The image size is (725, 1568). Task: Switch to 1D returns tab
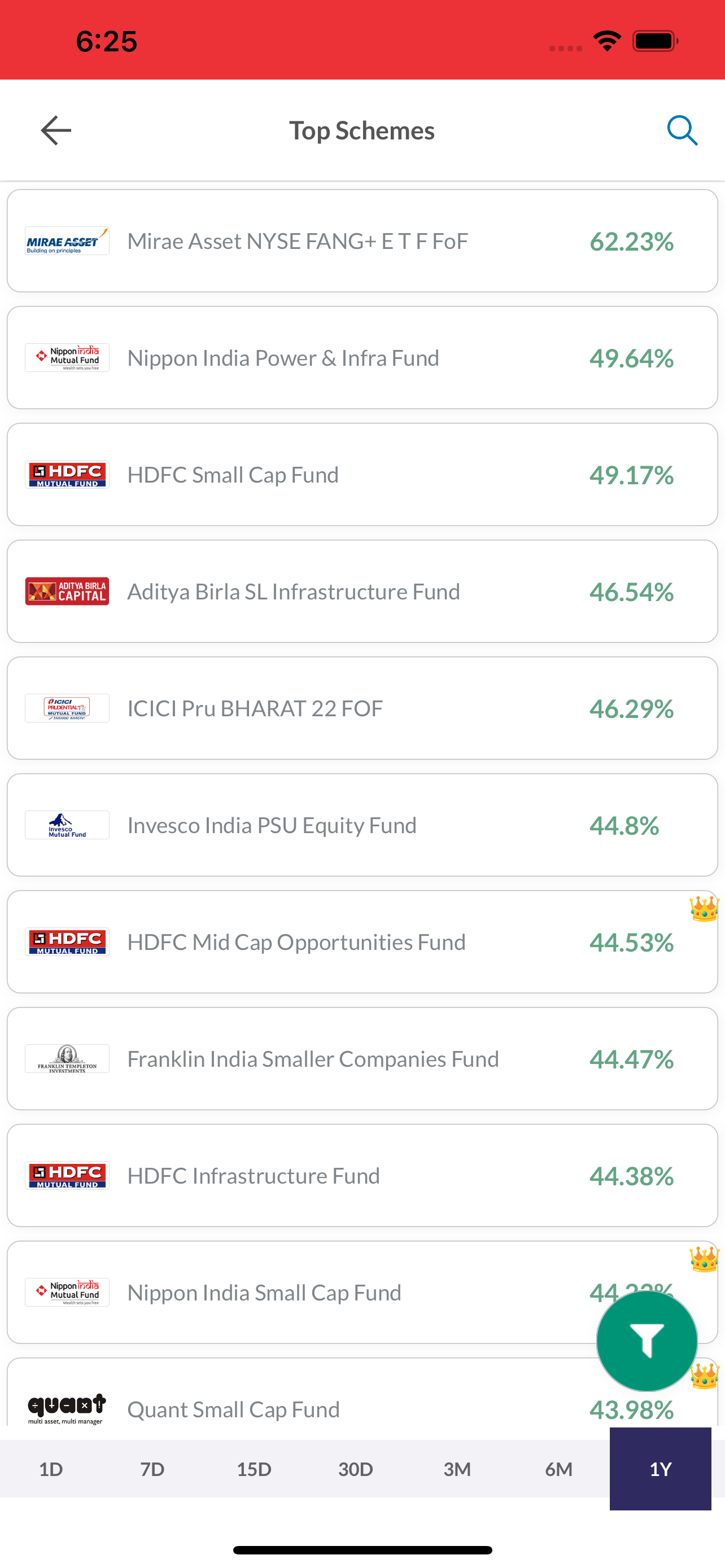(x=51, y=1469)
